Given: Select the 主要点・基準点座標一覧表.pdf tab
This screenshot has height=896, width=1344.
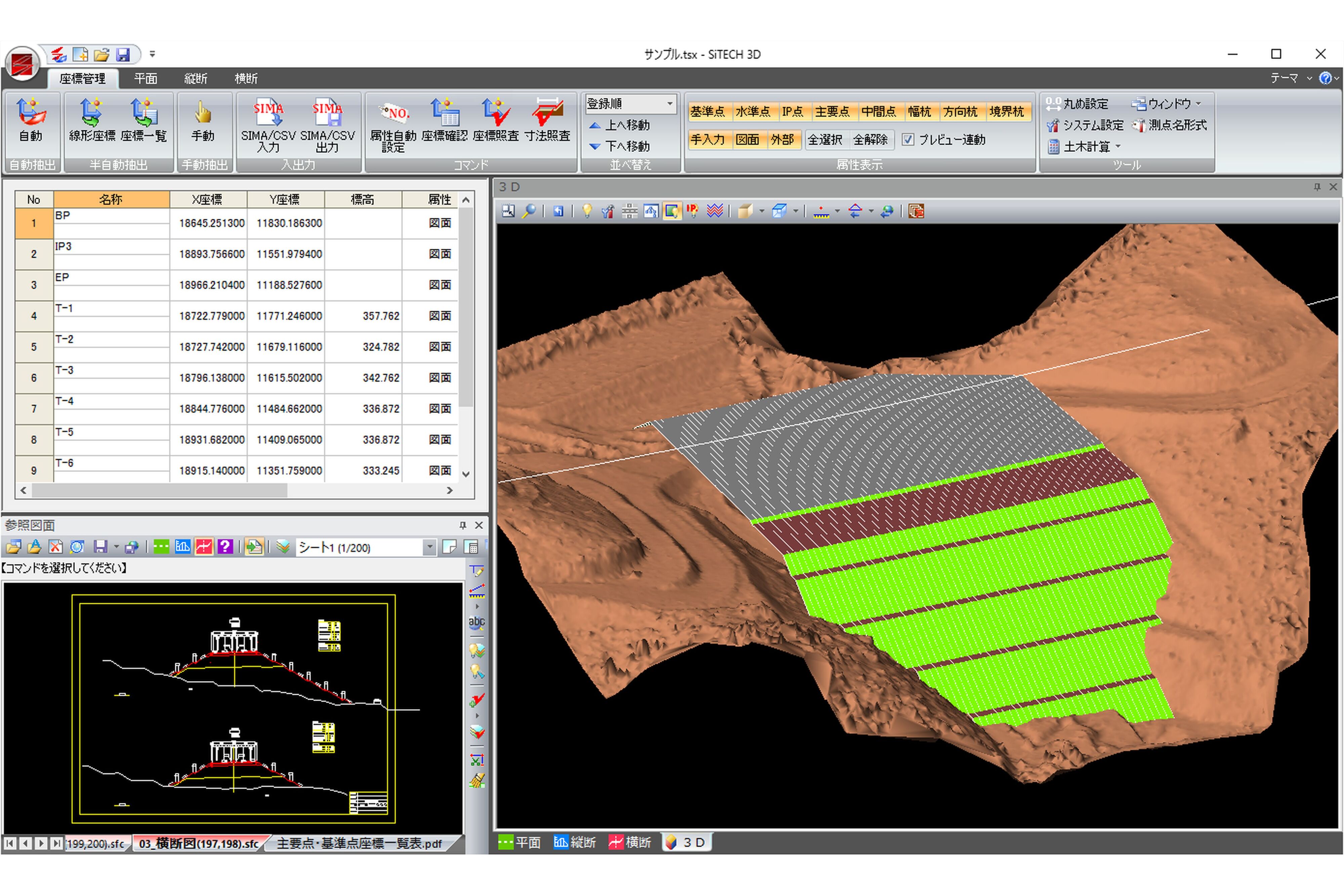Looking at the screenshot, I should (359, 843).
